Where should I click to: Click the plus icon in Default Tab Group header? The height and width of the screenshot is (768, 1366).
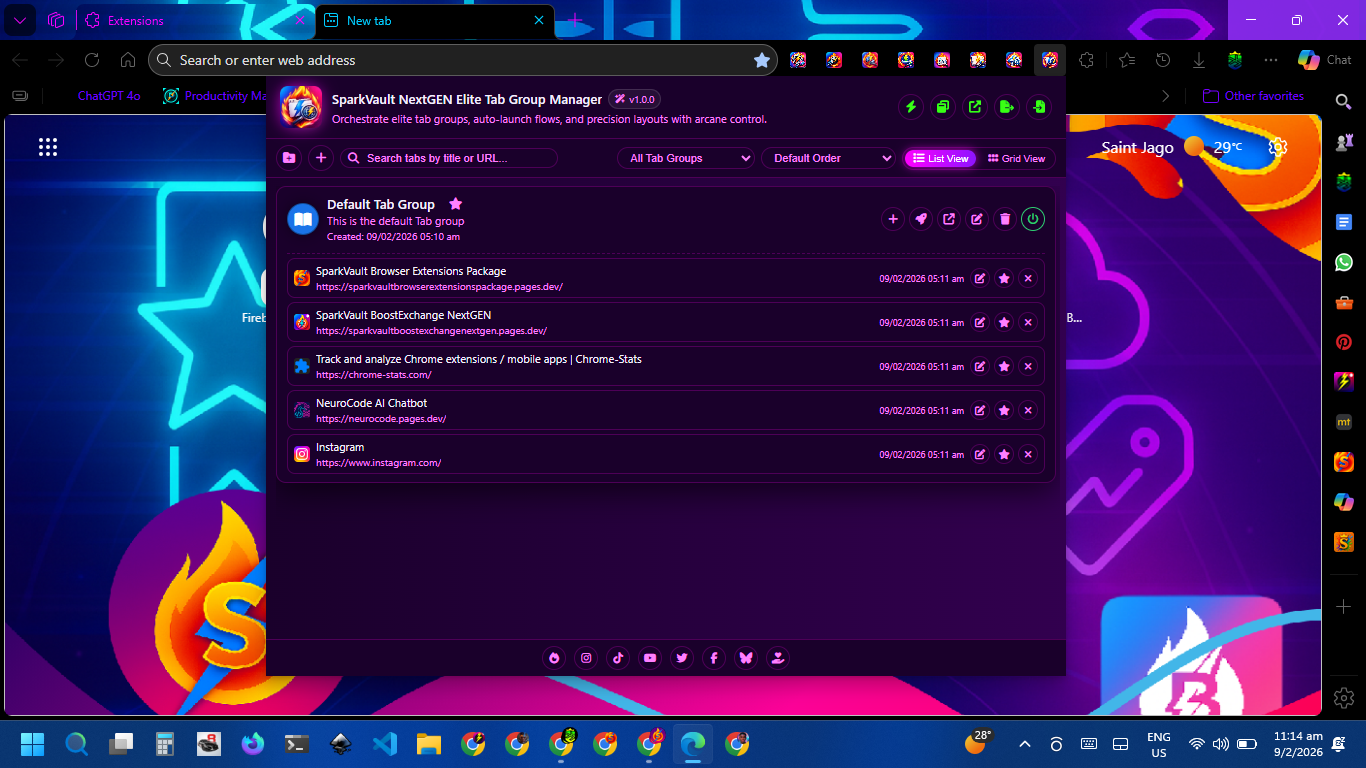click(893, 219)
